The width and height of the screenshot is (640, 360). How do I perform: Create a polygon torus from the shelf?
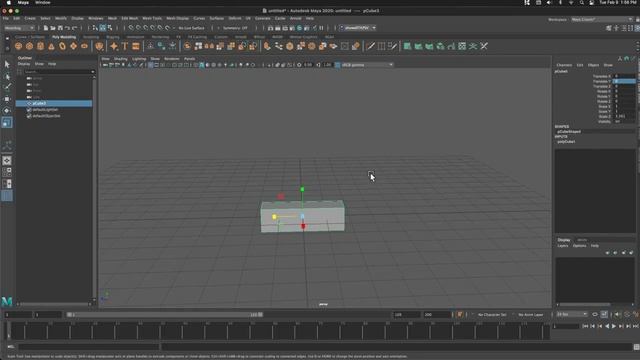pos(62,46)
